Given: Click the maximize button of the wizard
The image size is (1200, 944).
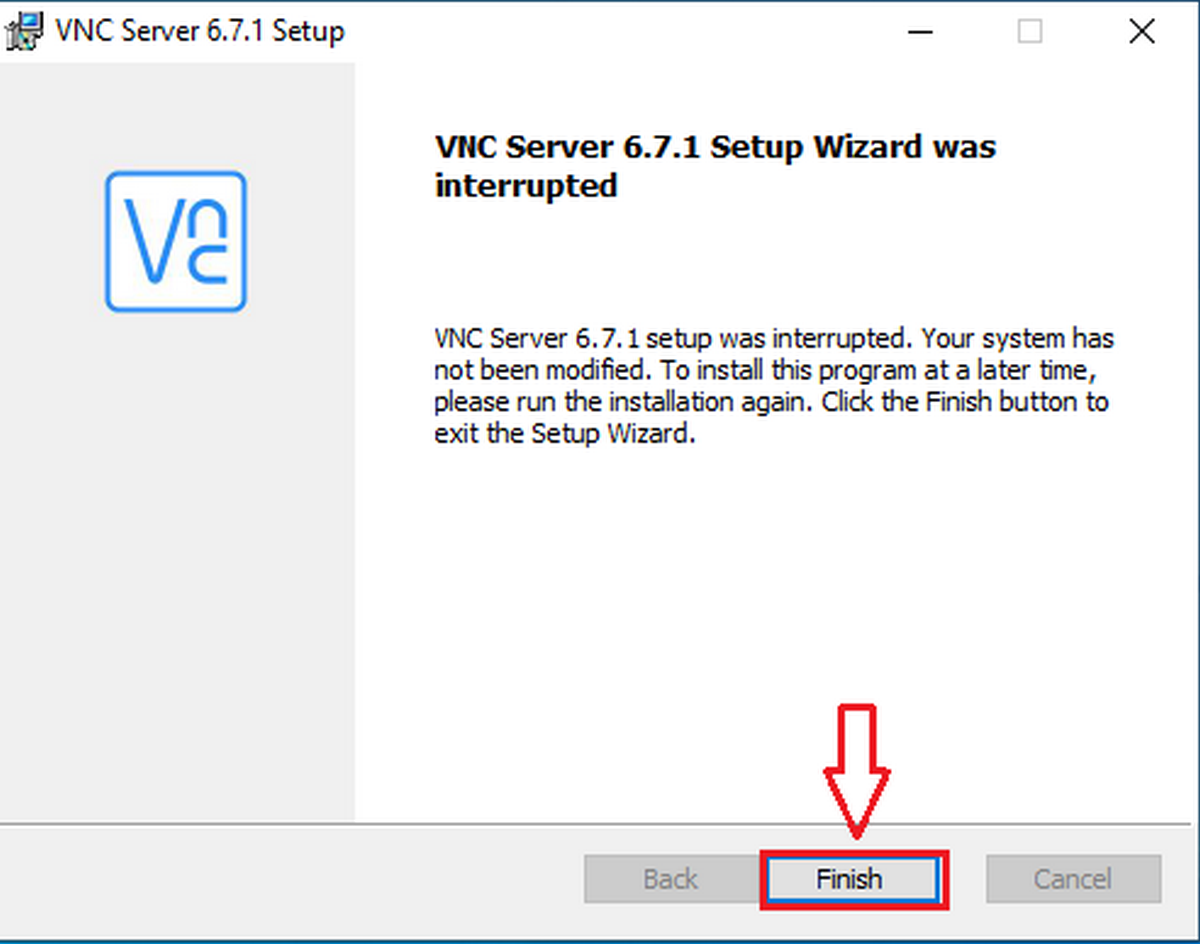Looking at the screenshot, I should [1029, 31].
